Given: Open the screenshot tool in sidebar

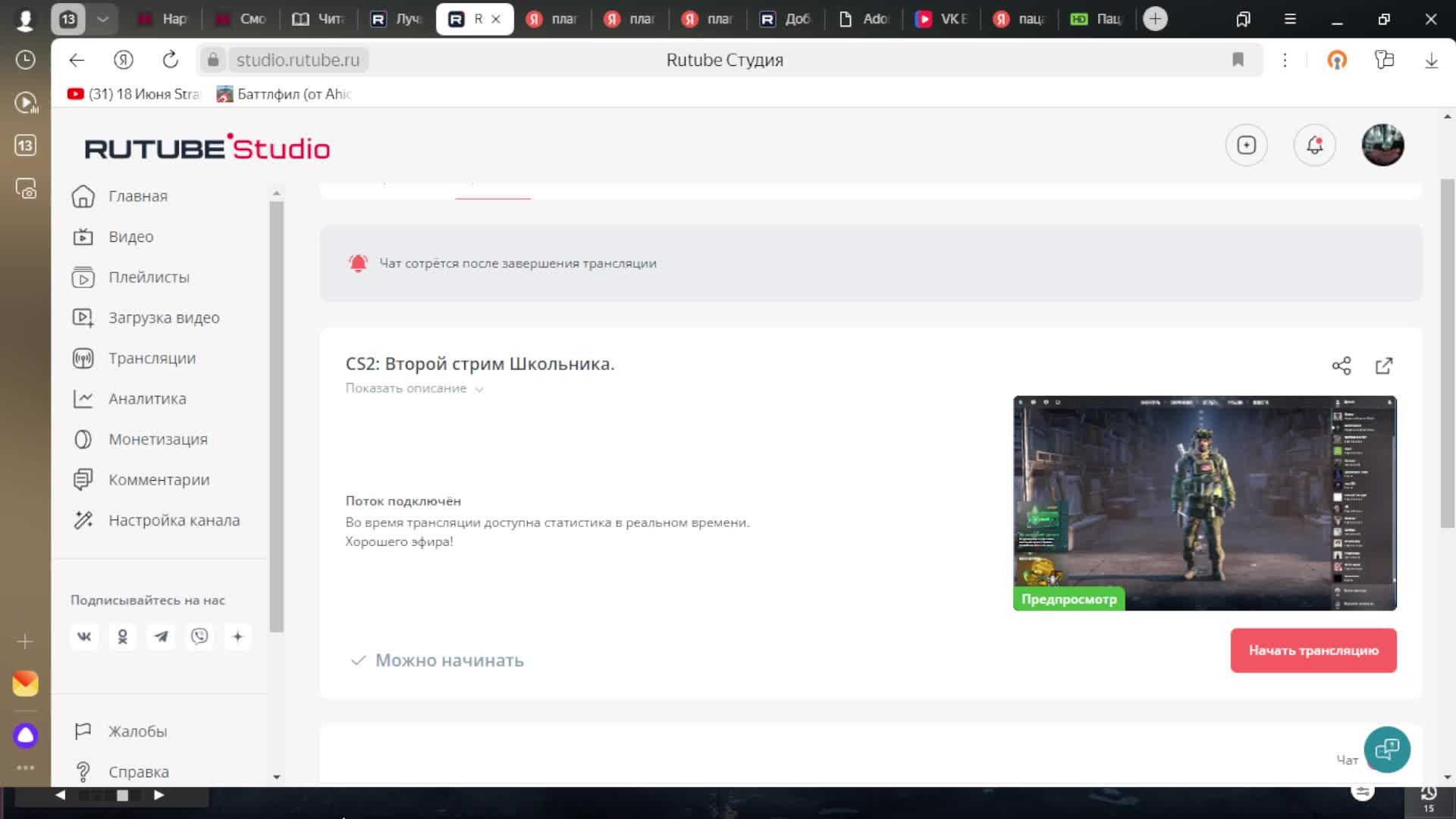Looking at the screenshot, I should tap(25, 188).
